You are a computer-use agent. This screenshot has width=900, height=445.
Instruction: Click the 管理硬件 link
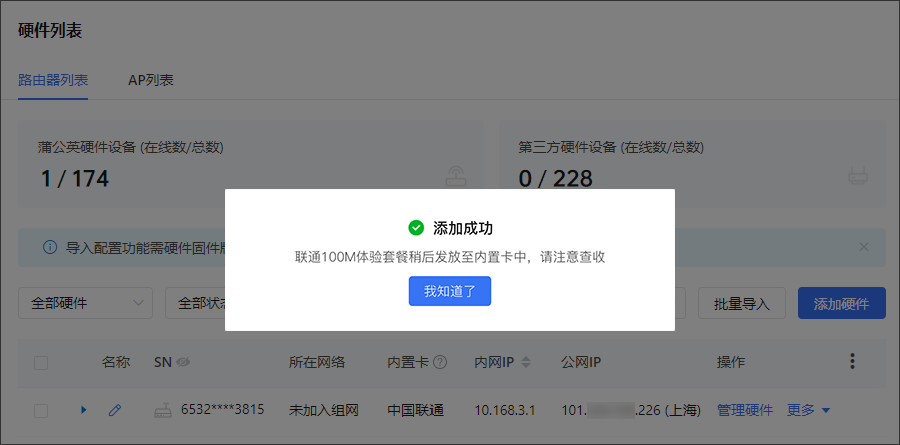click(x=745, y=410)
